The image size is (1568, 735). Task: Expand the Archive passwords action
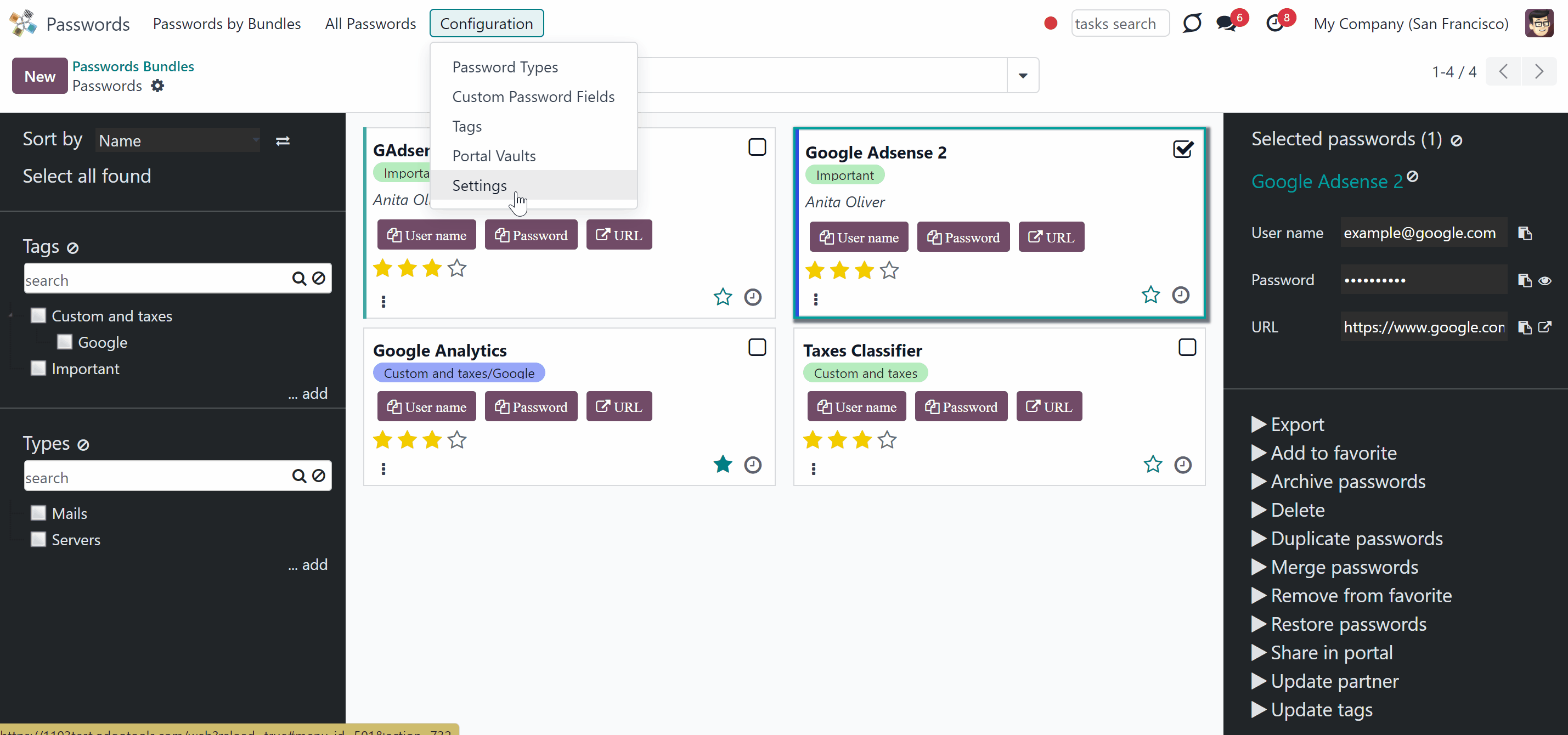pyautogui.click(x=1338, y=481)
